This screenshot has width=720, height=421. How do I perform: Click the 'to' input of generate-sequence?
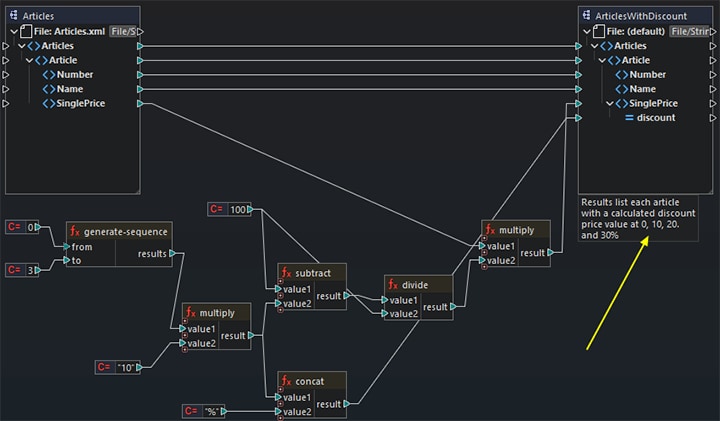67,260
